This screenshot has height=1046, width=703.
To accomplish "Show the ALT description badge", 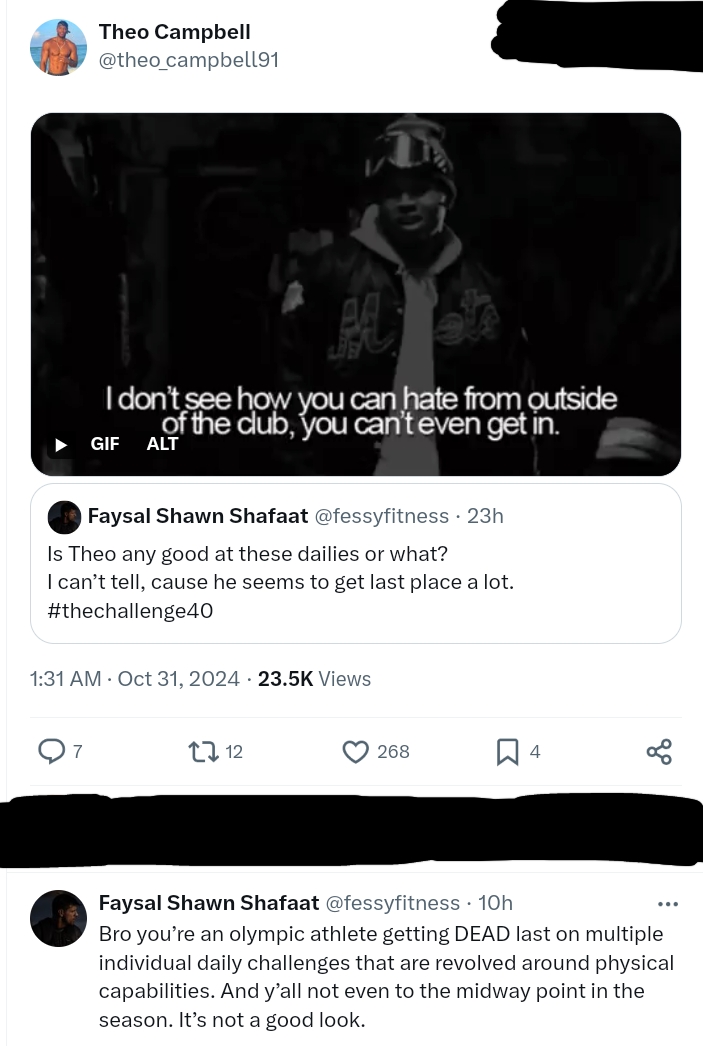I will pyautogui.click(x=162, y=444).
